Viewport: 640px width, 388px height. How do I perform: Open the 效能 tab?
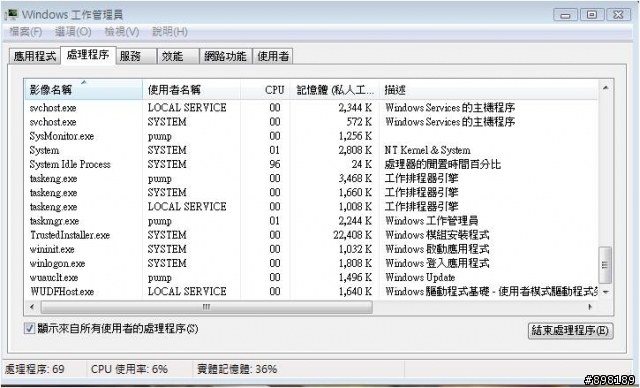(178, 56)
